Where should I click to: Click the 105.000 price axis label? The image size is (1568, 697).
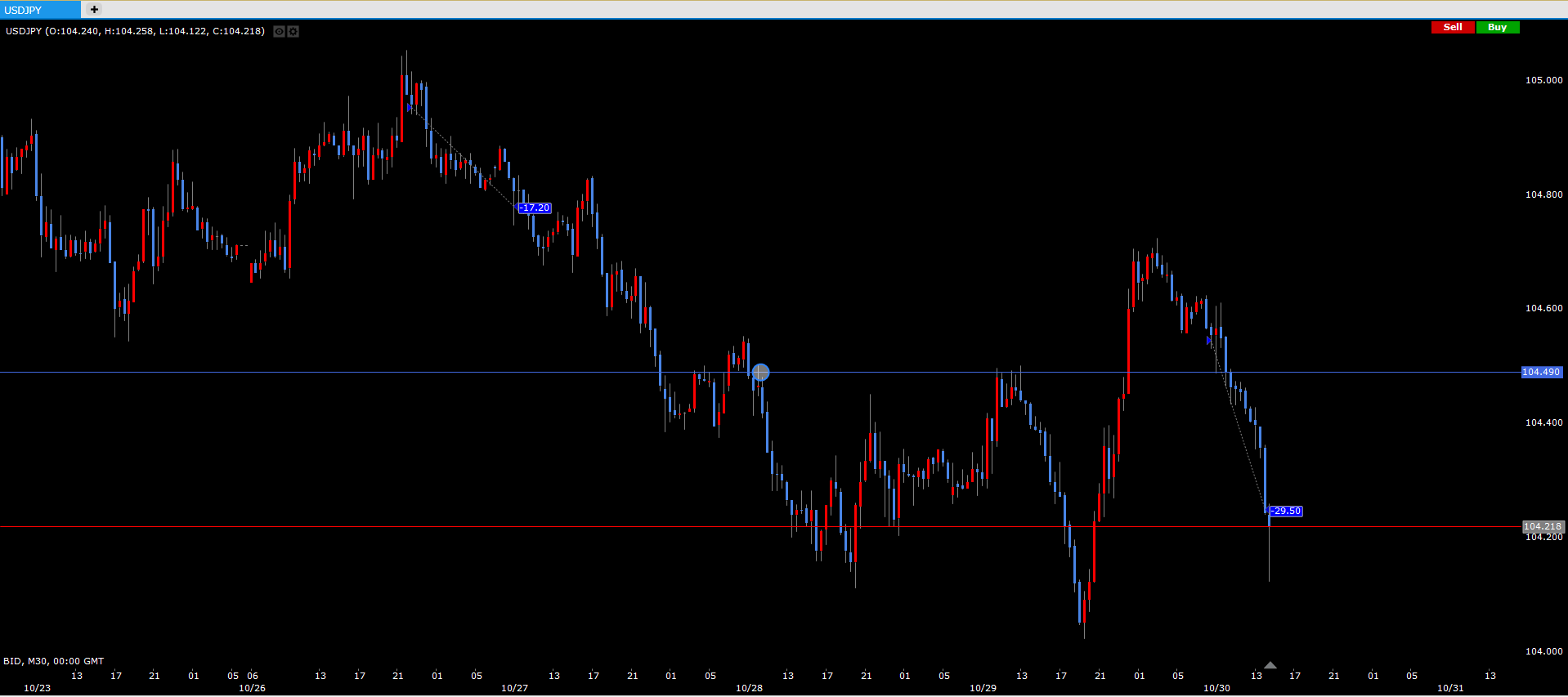[1543, 80]
